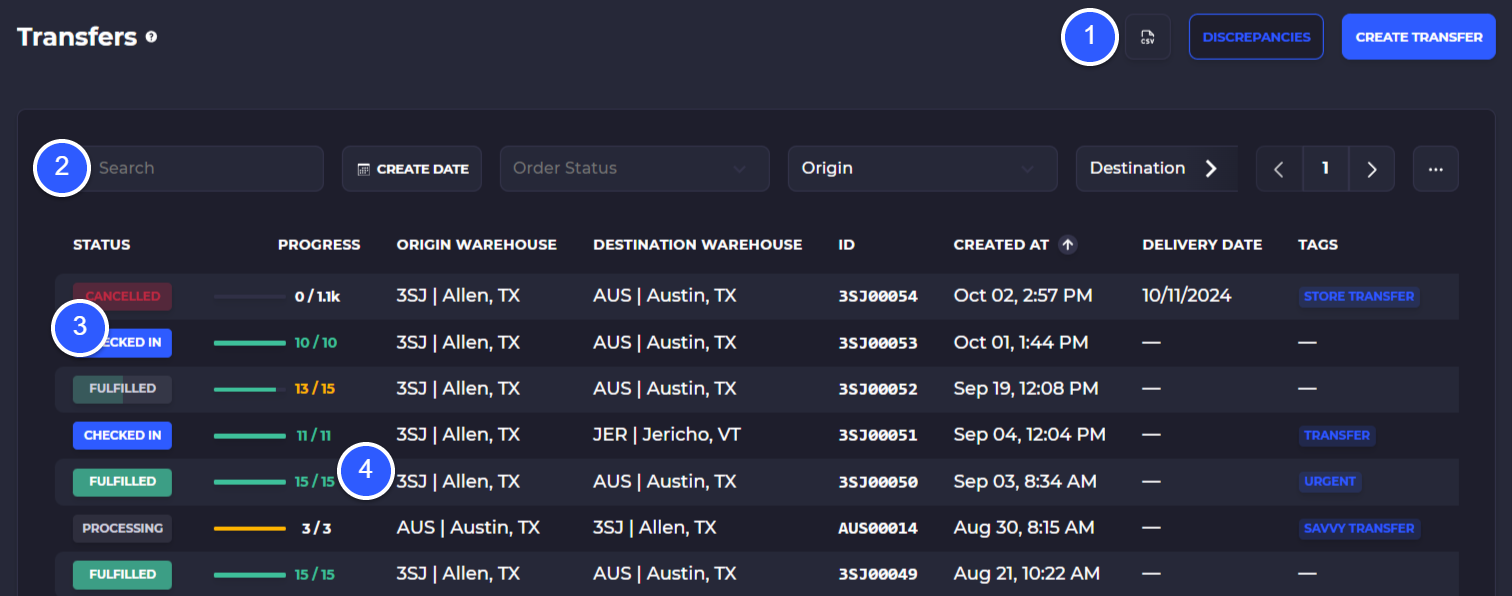Click the Transfer tag on 3SJ00051
1512x596 pixels.
click(1337, 435)
